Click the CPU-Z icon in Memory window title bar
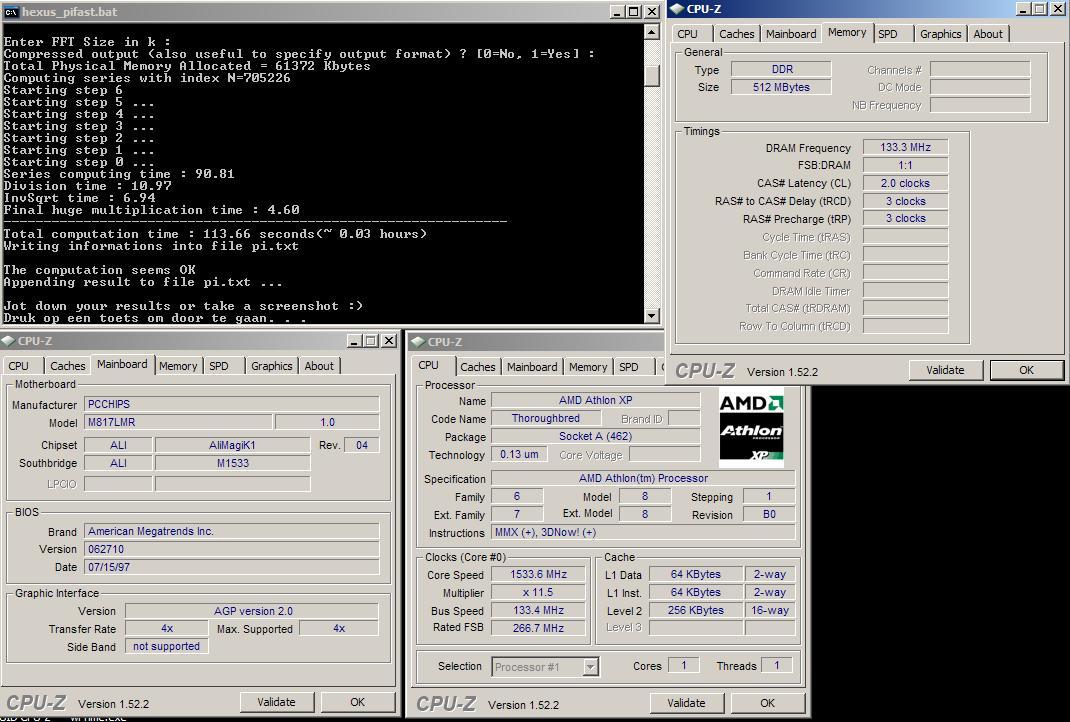This screenshot has height=722, width=1070. [677, 9]
